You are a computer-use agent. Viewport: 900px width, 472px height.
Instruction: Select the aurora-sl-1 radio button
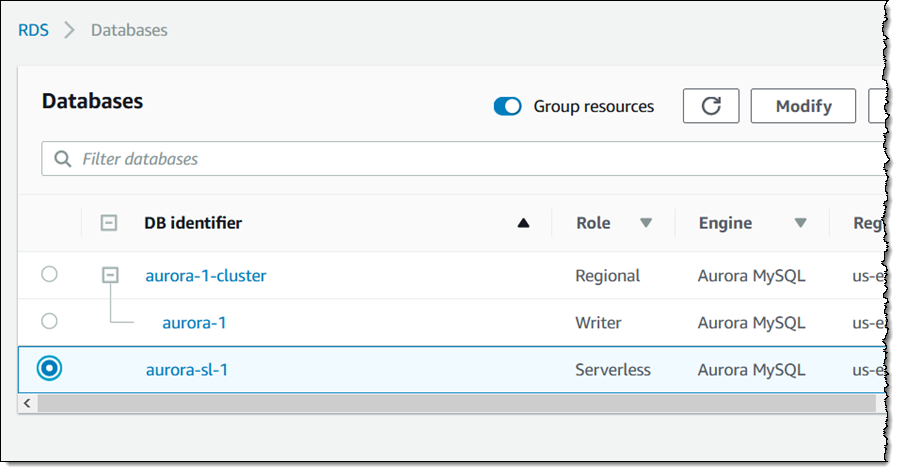pos(49,368)
